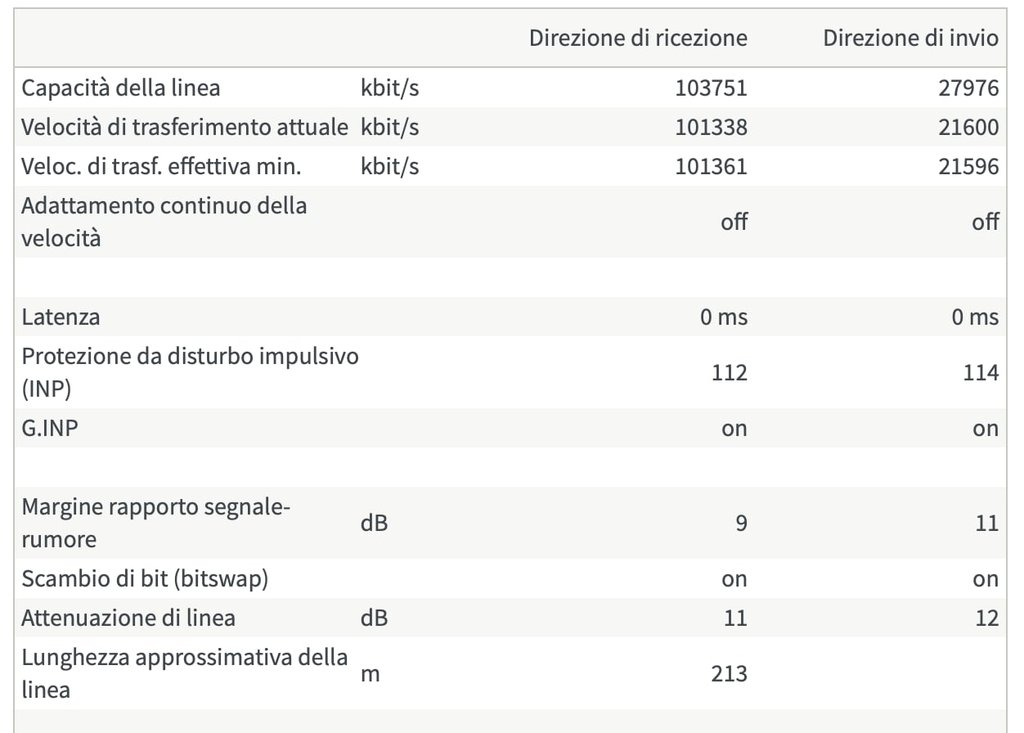Click the INP send value 114
This screenshot has width=1024, height=733.
[x=981, y=373]
